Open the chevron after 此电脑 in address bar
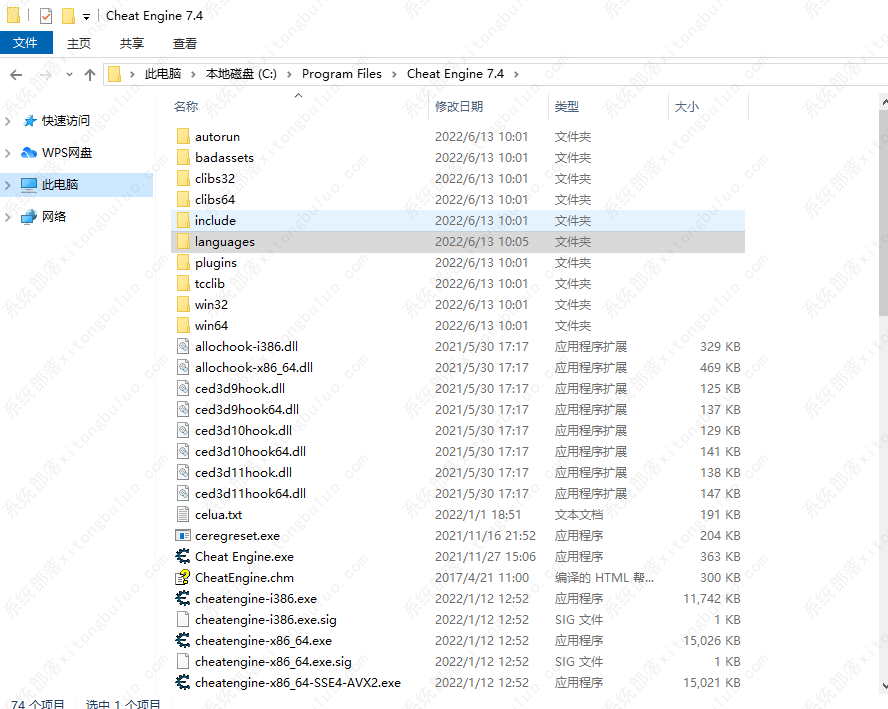Viewport: 888px width, 709px height. pyautogui.click(x=193, y=74)
